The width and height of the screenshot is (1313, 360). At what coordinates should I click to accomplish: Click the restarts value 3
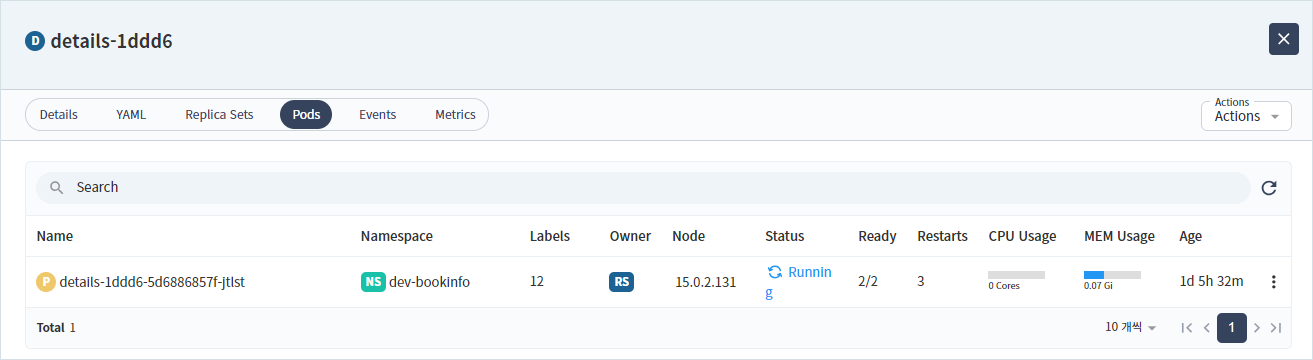[921, 282]
